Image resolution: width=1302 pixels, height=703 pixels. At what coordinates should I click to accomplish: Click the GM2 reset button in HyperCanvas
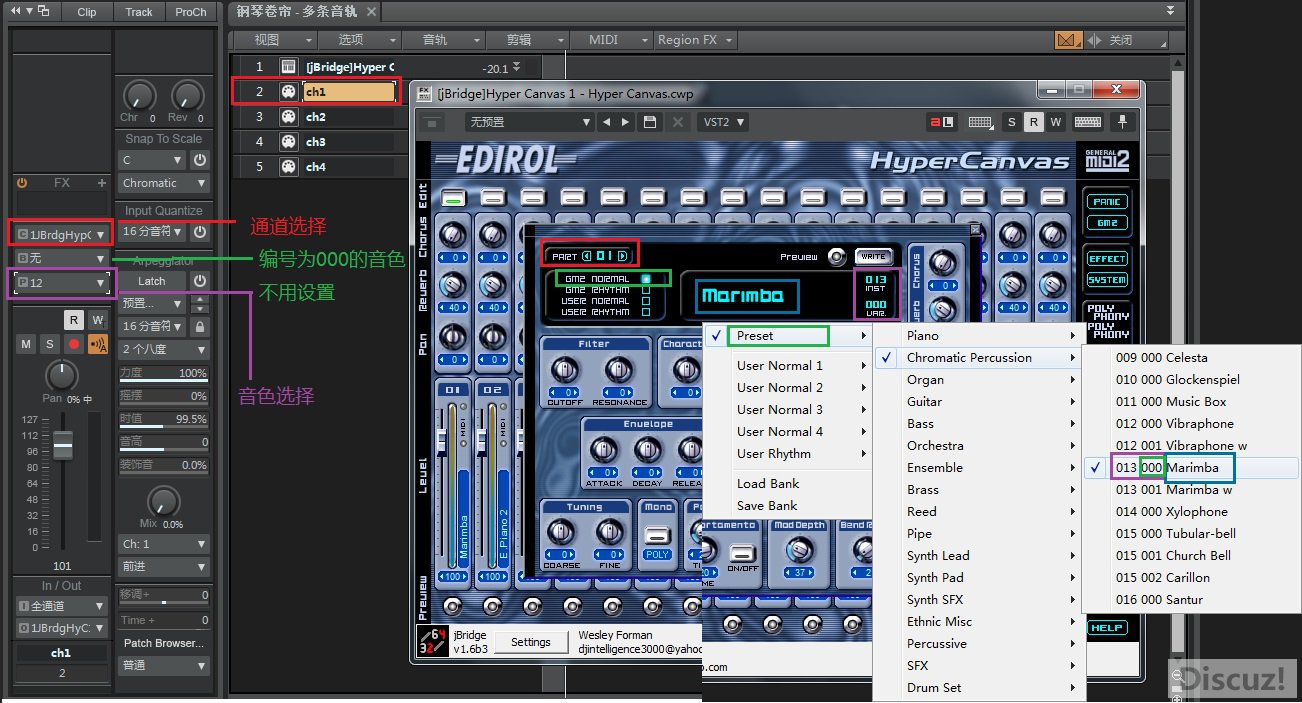[x=1107, y=223]
